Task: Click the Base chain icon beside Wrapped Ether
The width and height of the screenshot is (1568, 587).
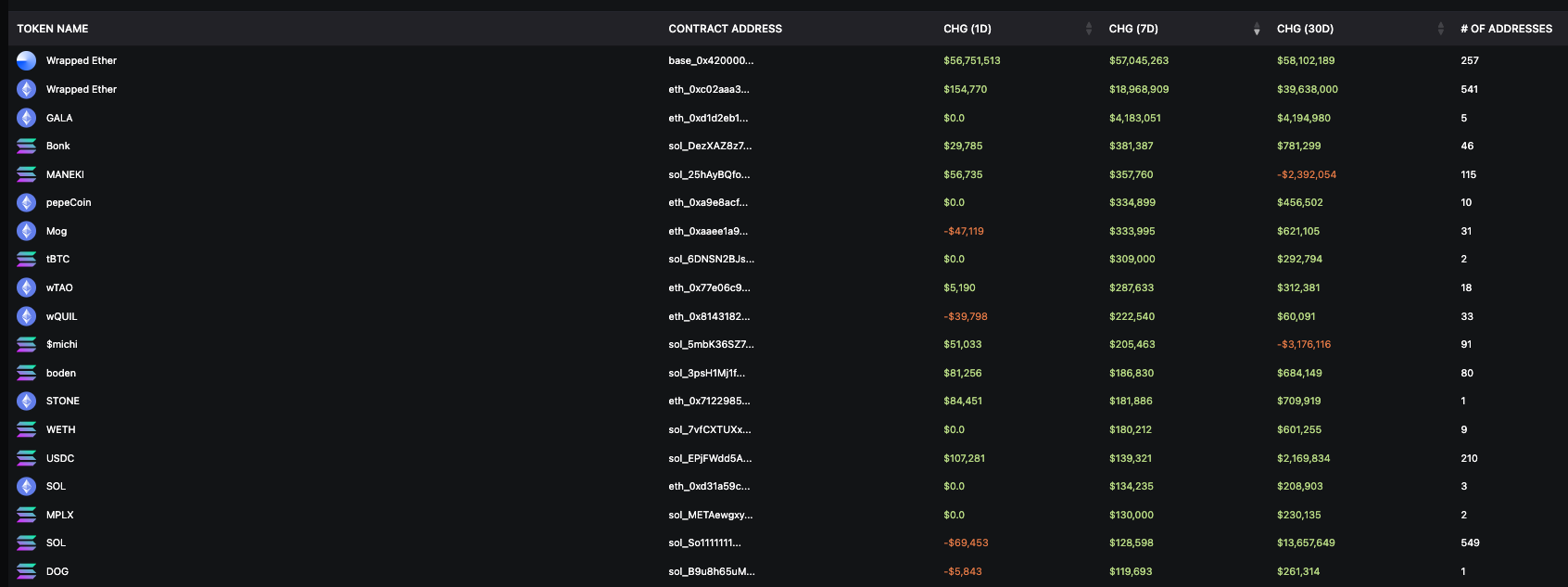Action: click(27, 60)
